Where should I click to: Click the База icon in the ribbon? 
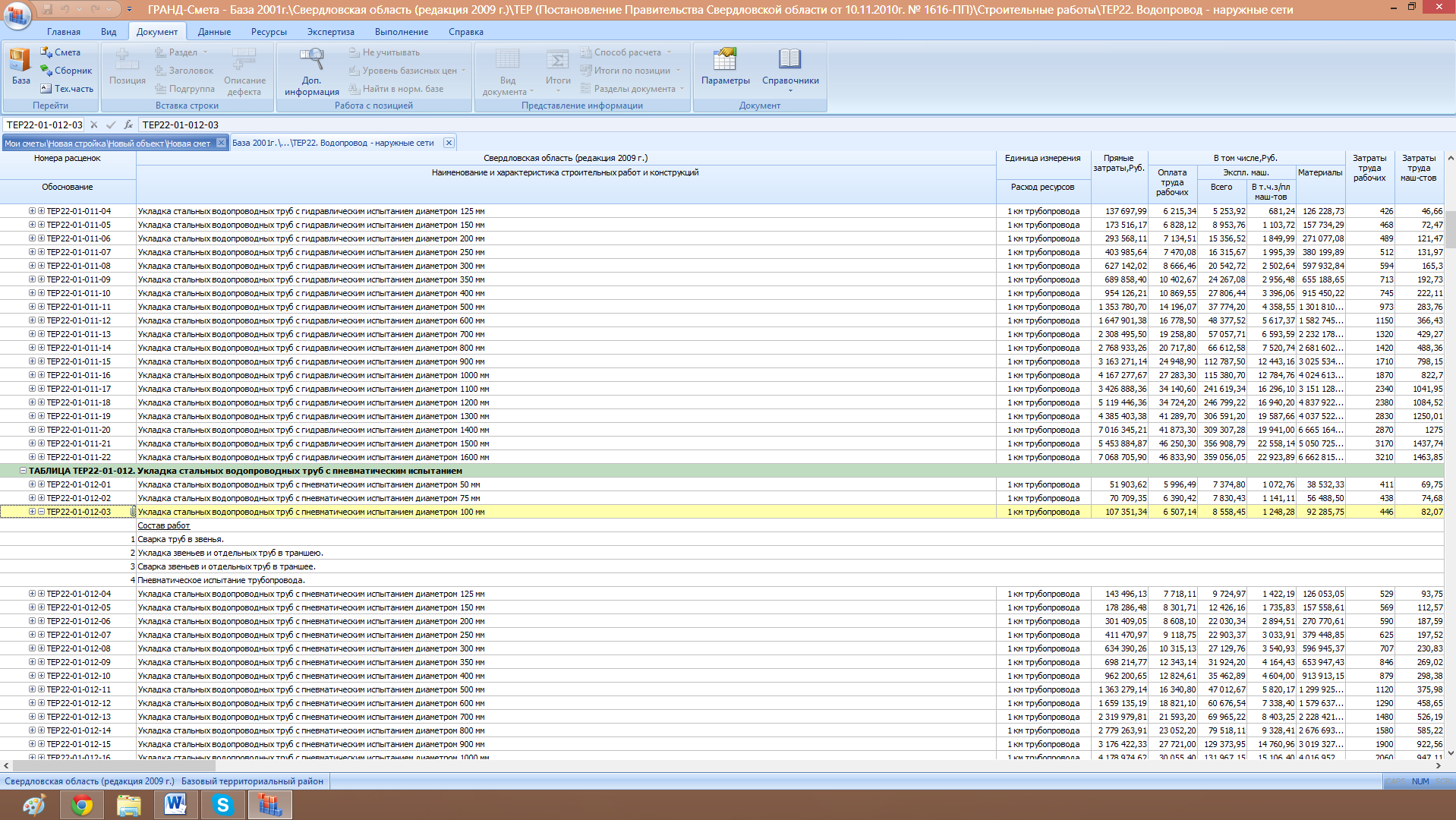pos(20,67)
